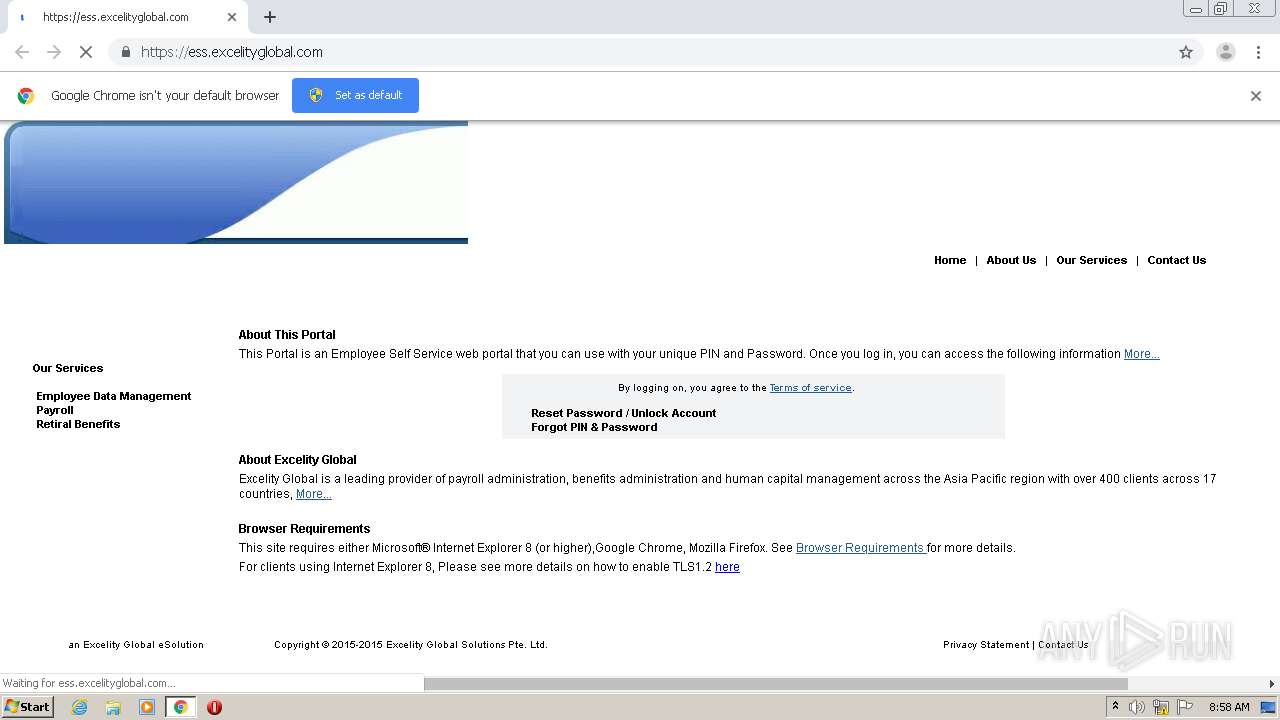Click the Browser Requirements heading
The width and height of the screenshot is (1280, 720).
(x=304, y=529)
